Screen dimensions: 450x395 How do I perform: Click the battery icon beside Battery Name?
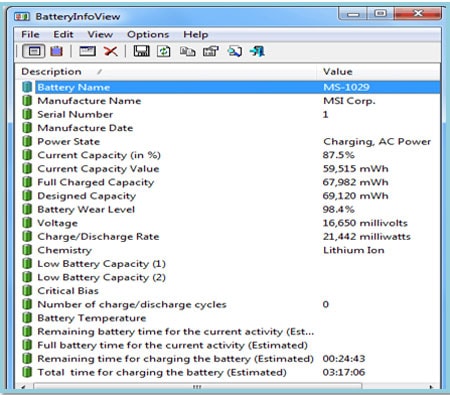27,87
